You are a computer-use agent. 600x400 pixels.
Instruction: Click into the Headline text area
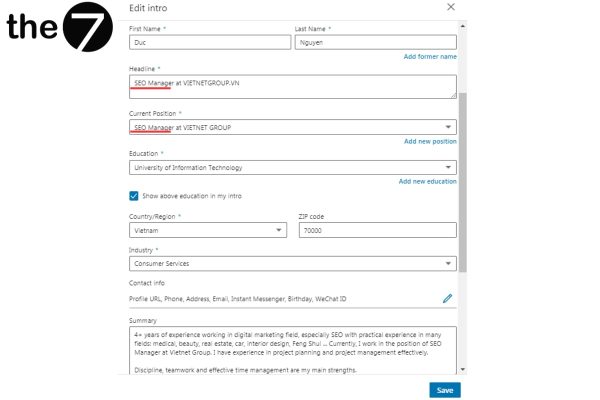tap(292, 88)
